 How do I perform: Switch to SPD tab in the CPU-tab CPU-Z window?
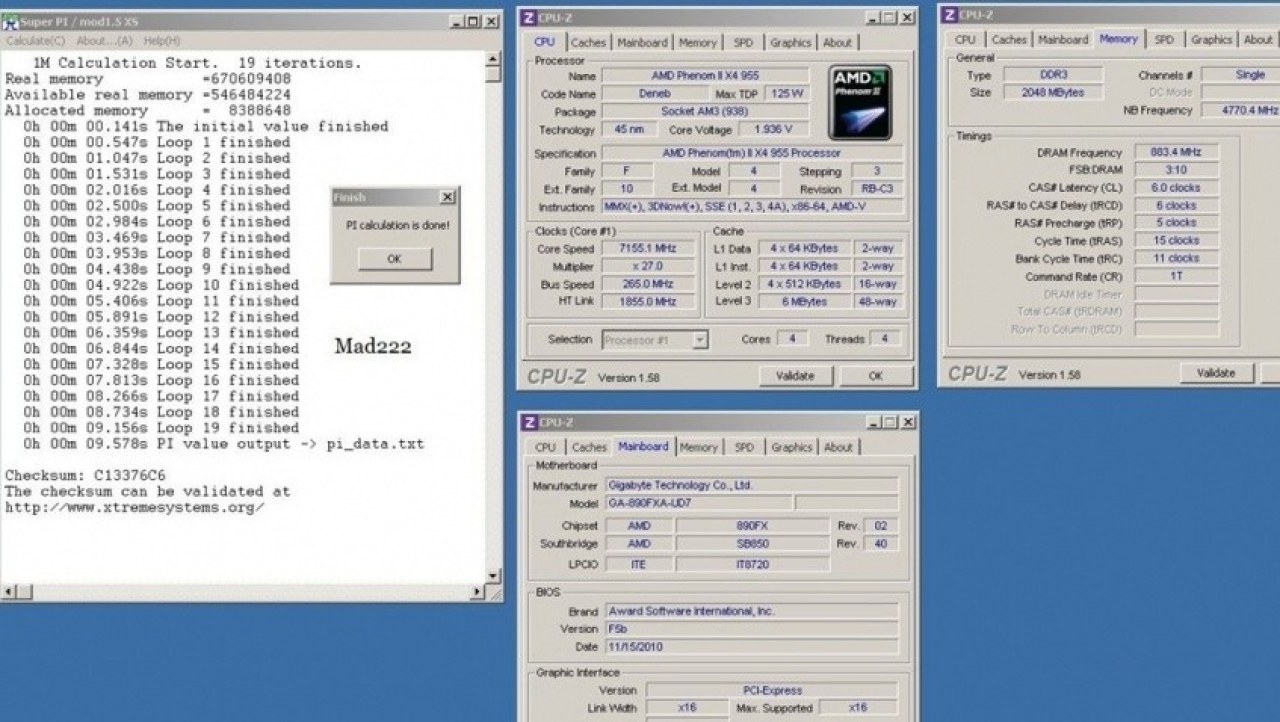743,43
